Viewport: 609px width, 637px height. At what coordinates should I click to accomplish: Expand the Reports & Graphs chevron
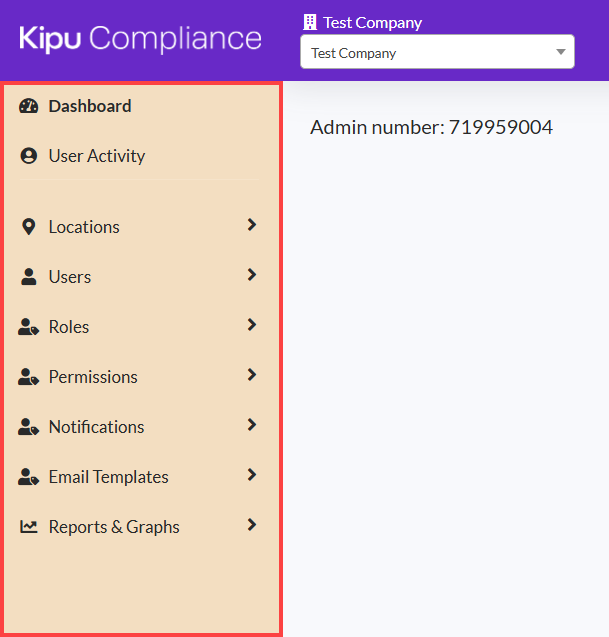(x=252, y=525)
